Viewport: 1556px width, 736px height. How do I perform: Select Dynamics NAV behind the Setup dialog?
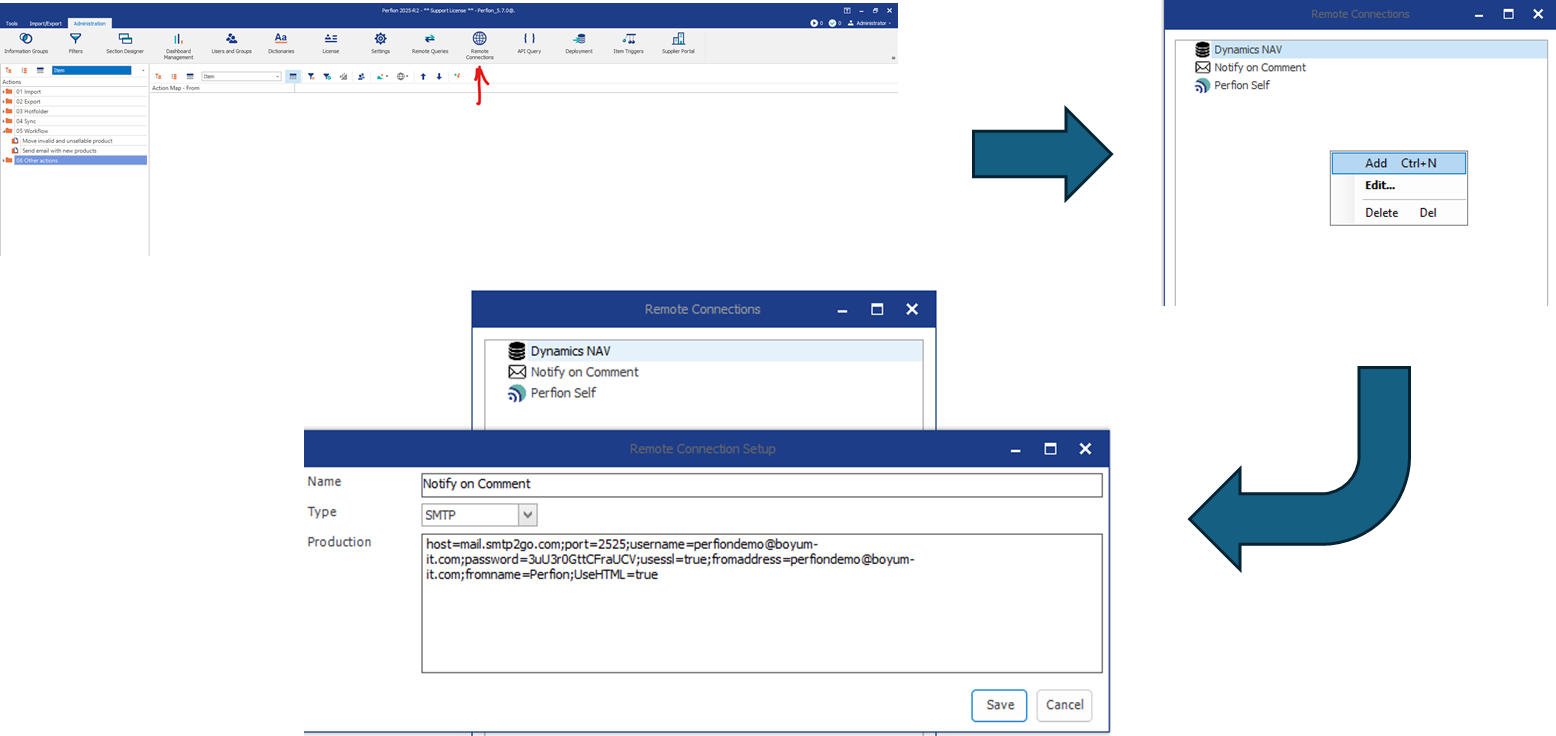[x=704, y=351]
